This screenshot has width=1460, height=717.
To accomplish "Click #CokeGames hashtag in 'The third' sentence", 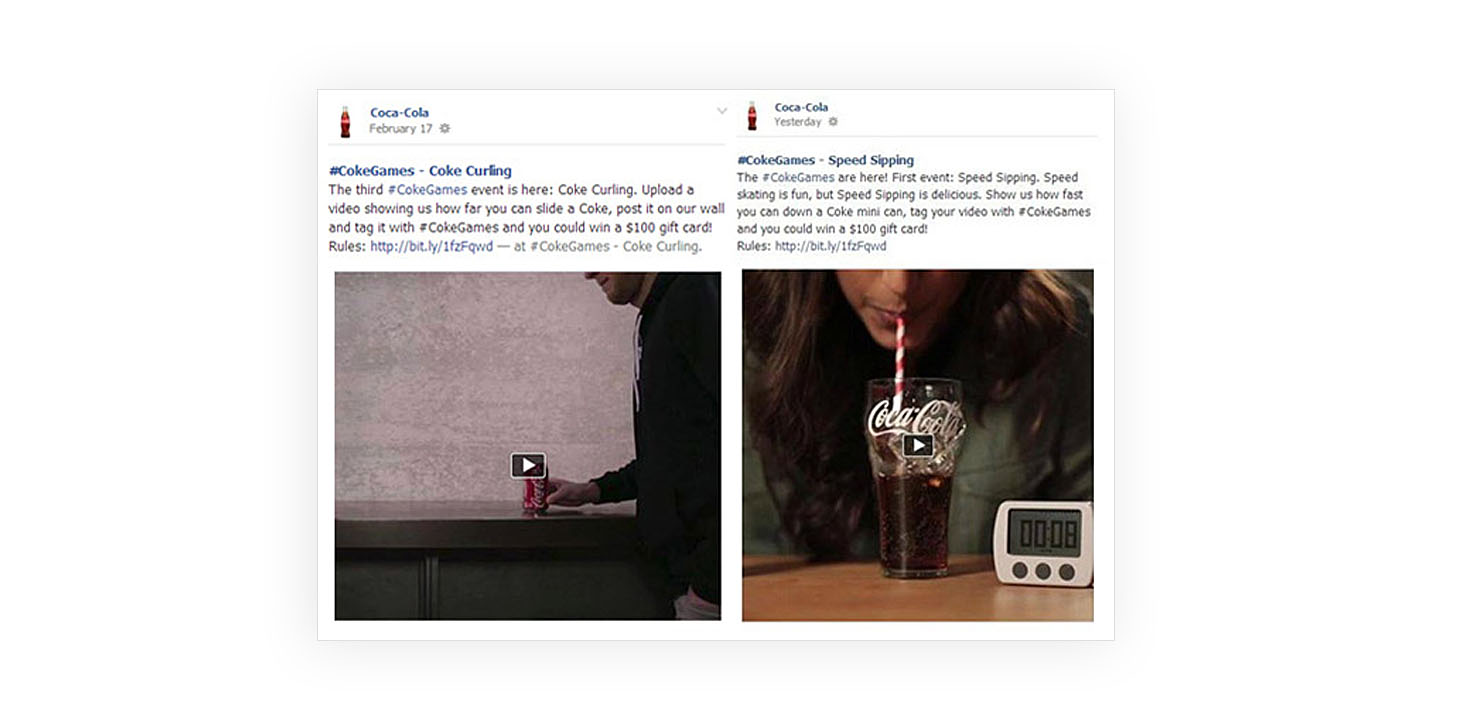I will click(427, 189).
